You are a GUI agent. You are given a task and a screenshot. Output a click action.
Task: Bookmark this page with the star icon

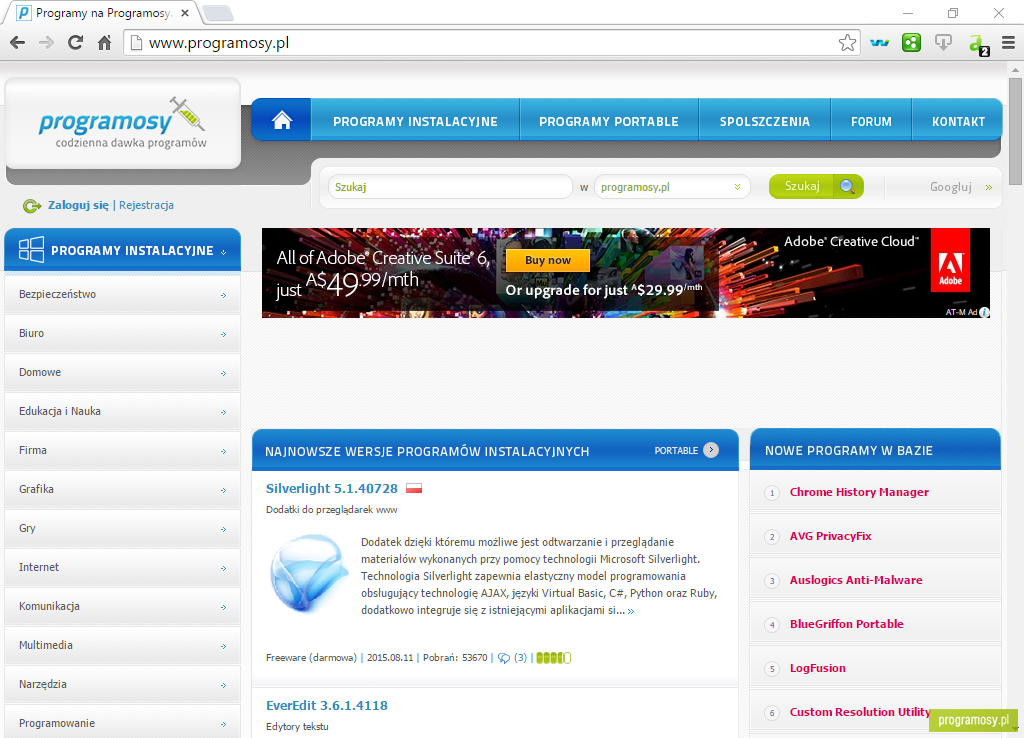pyautogui.click(x=847, y=43)
